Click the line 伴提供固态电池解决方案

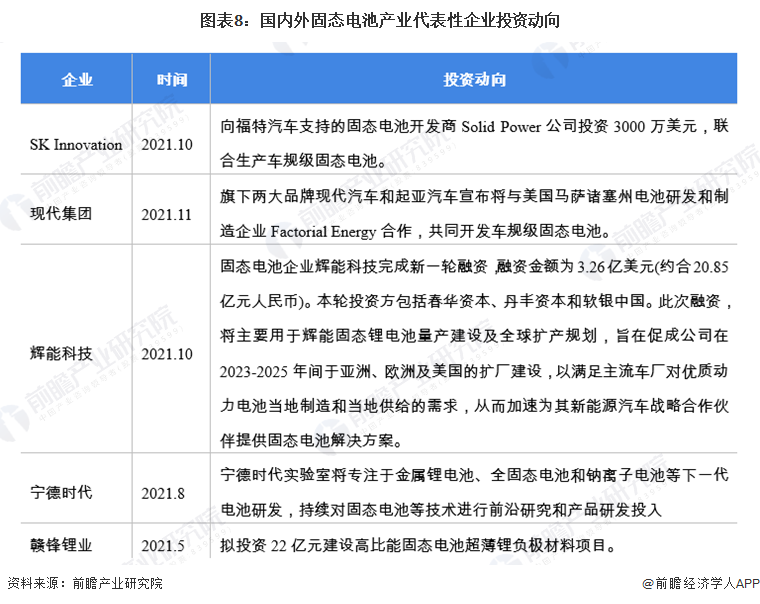311,441
